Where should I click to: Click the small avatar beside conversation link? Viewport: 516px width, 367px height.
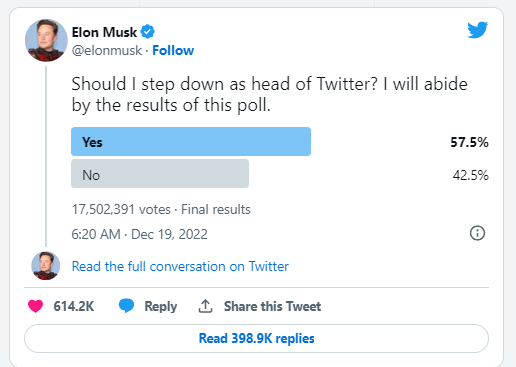(46, 266)
